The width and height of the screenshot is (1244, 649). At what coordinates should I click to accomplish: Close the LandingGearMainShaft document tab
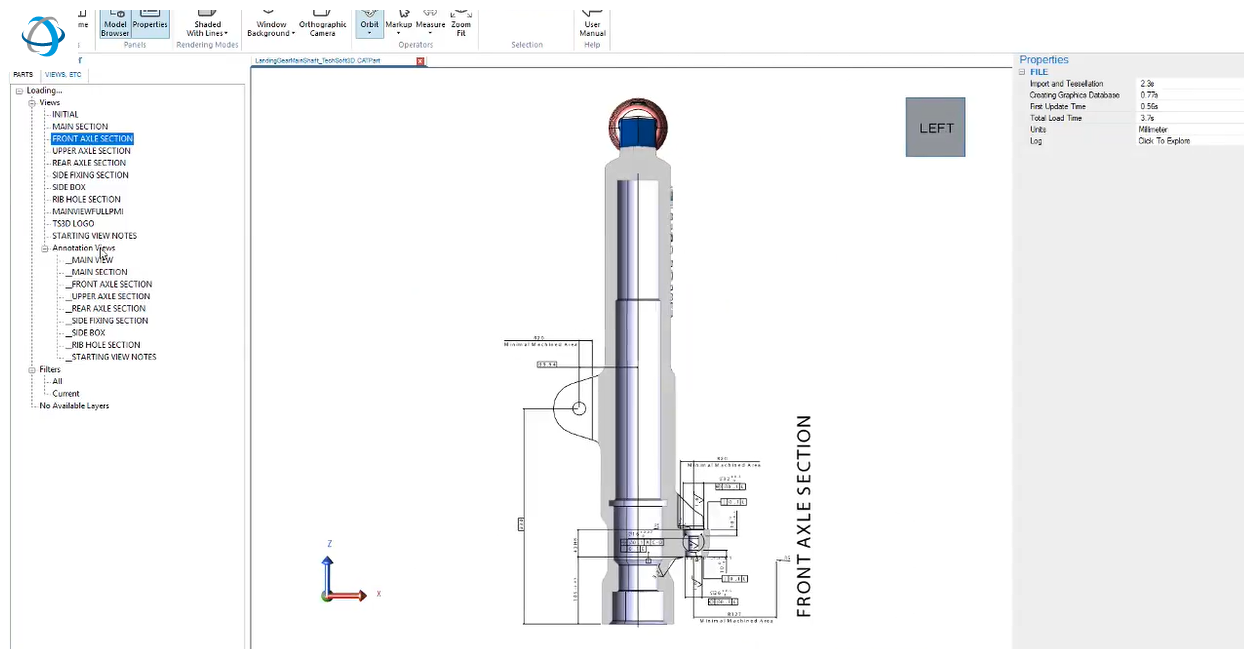[x=420, y=61]
